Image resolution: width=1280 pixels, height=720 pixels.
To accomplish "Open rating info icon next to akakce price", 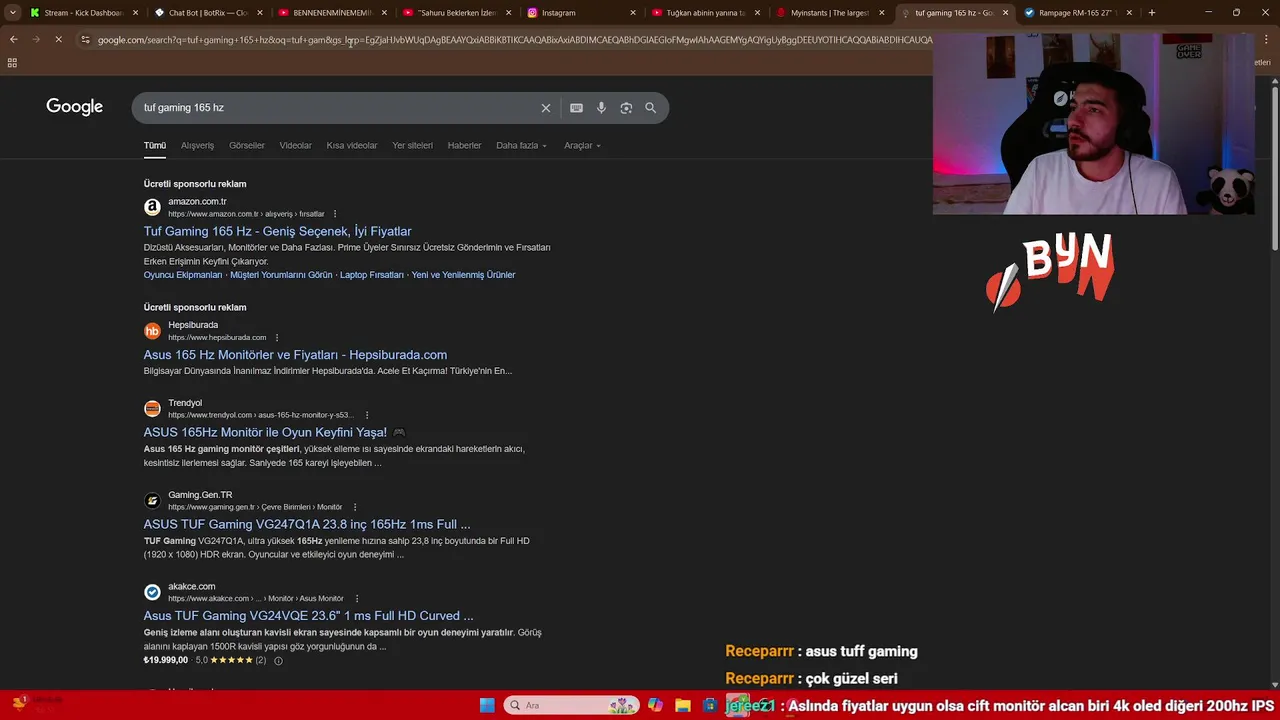I will pyautogui.click(x=278, y=661).
